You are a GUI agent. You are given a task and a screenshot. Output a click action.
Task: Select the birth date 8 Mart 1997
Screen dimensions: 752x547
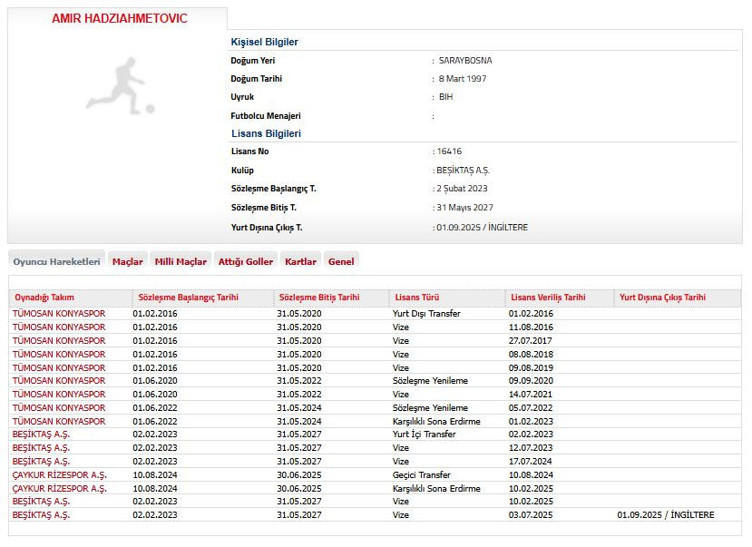tap(462, 79)
